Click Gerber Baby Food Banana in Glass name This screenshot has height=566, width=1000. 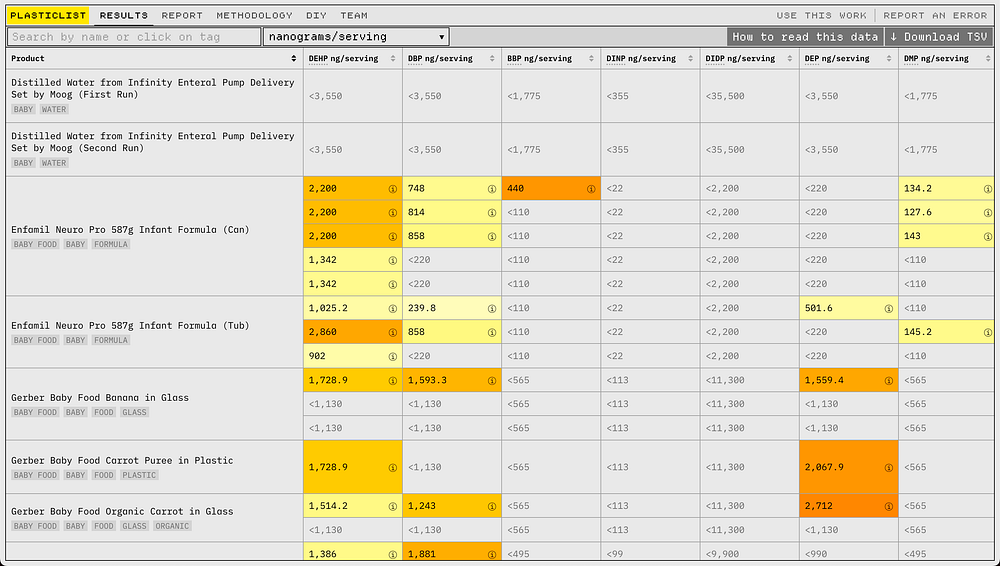tap(100, 398)
